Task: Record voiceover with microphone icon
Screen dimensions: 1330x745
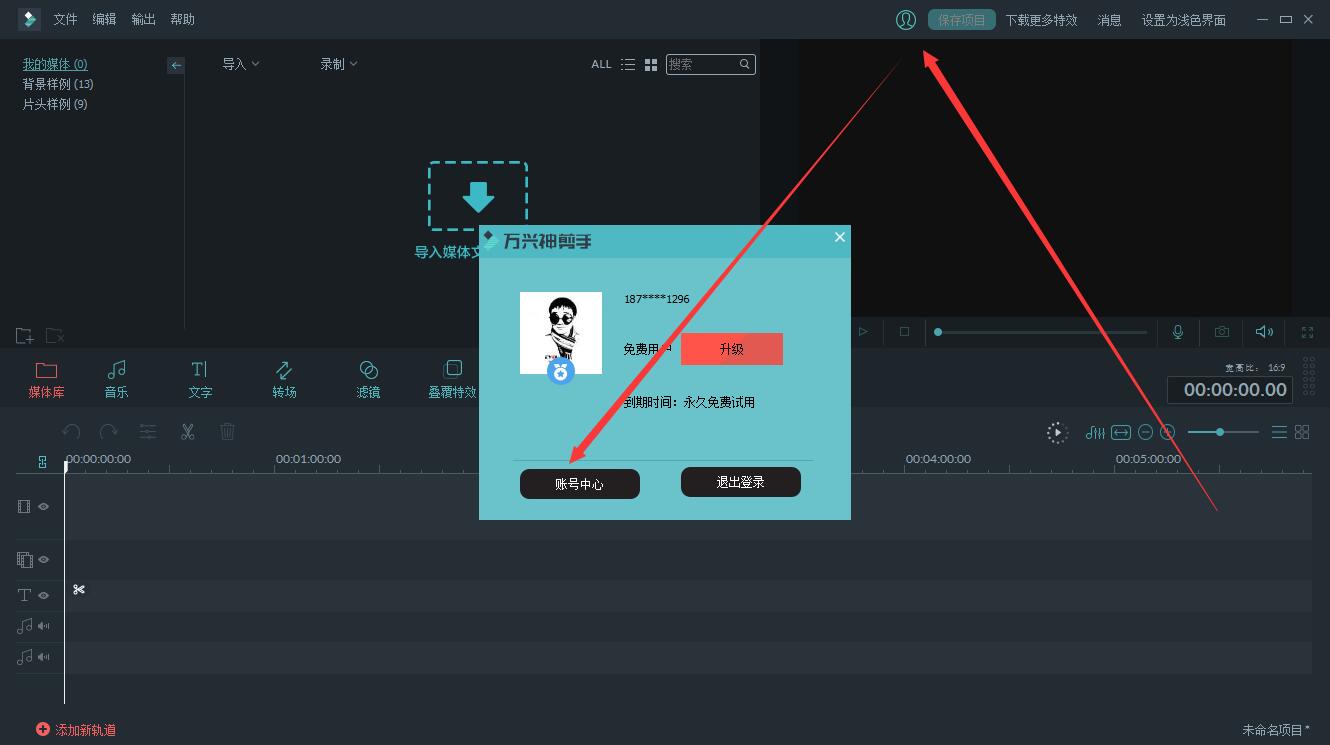Action: (1178, 332)
